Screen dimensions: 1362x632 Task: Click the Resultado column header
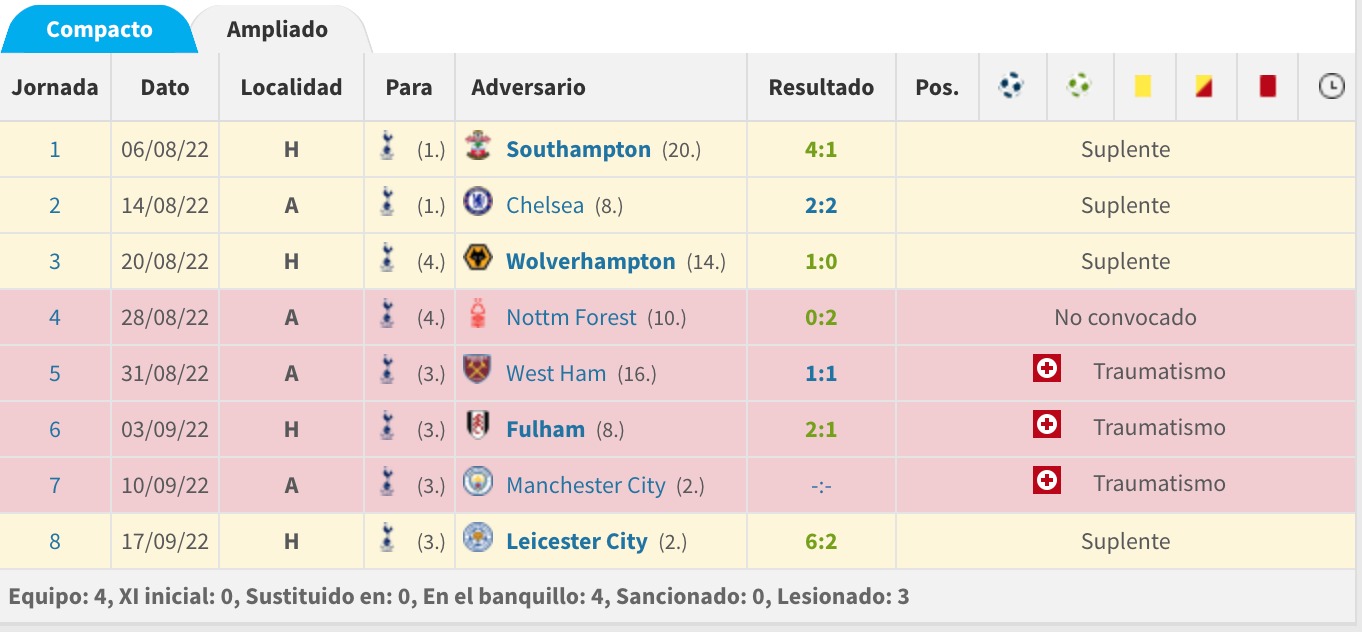point(821,87)
